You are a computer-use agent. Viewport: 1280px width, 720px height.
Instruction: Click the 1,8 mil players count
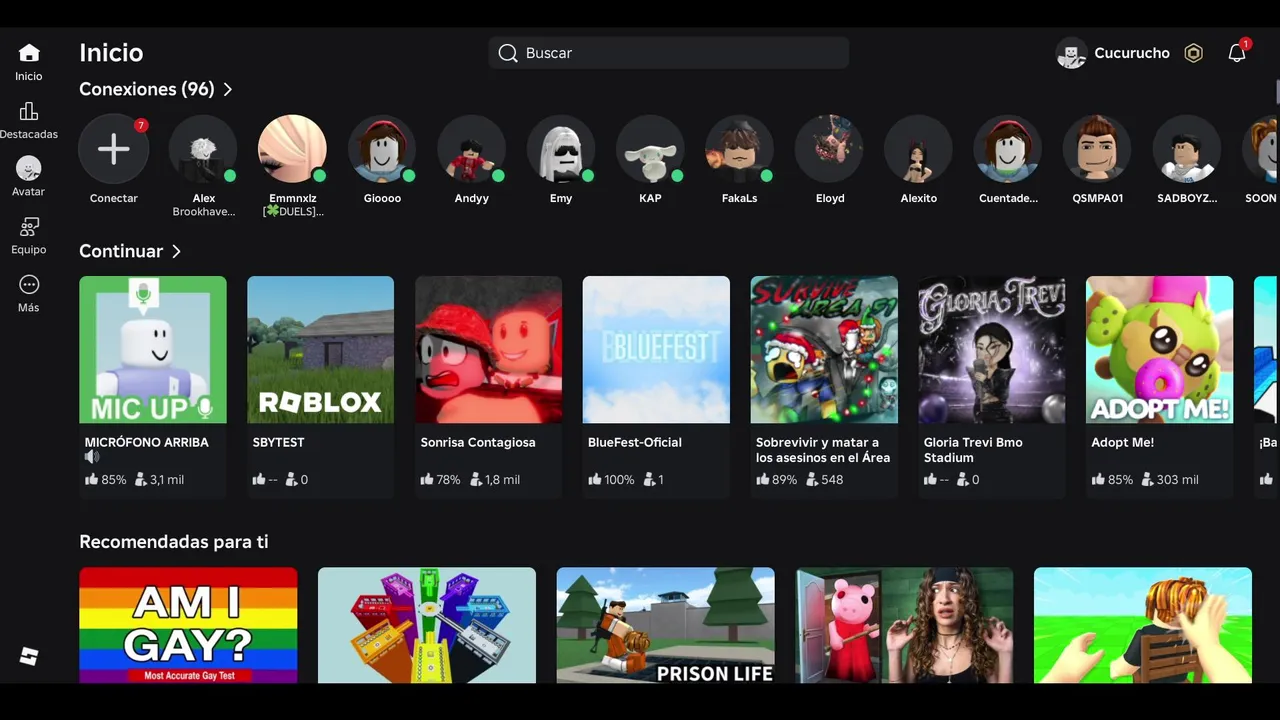click(x=503, y=480)
